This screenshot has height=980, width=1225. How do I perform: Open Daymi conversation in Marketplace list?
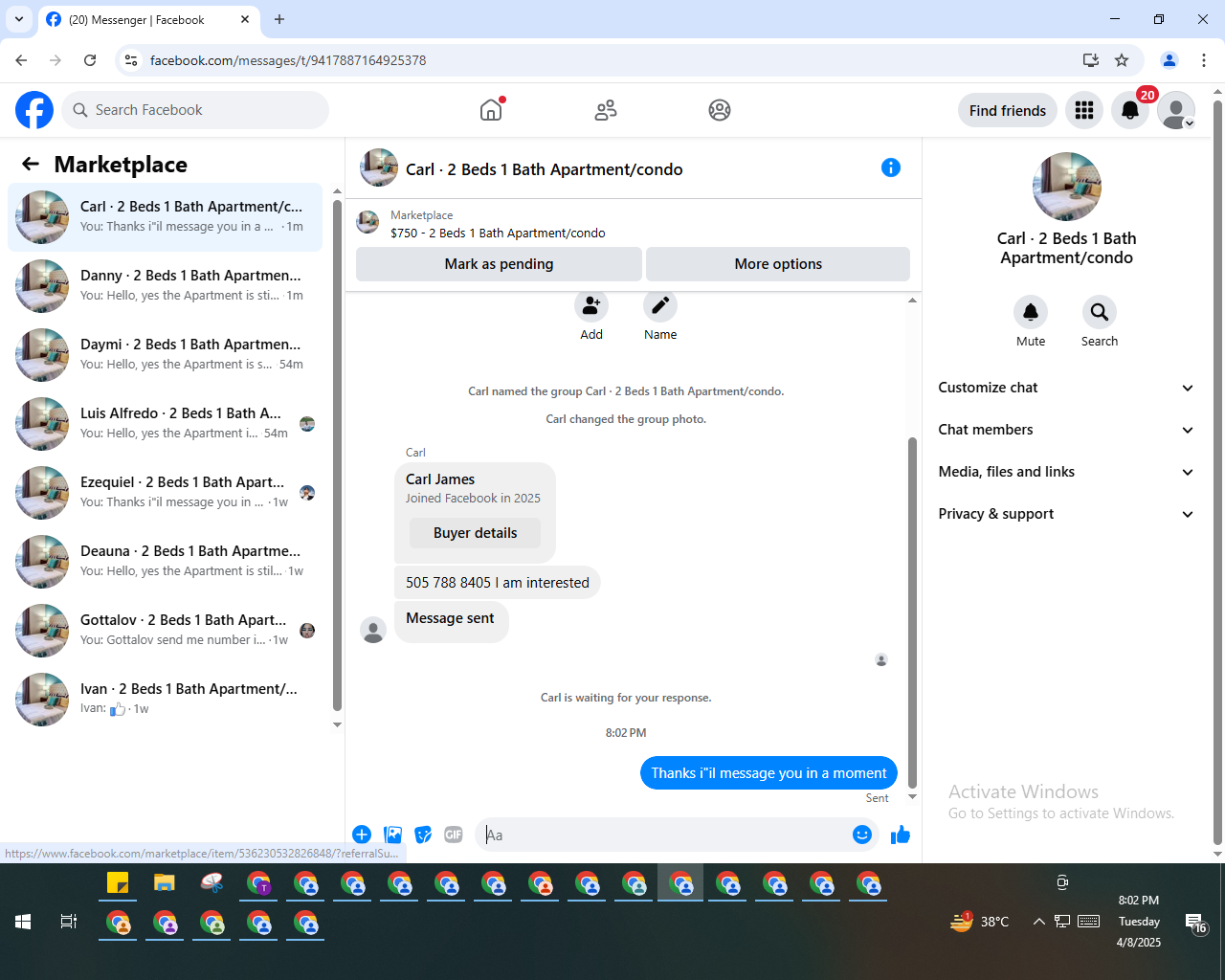[165, 355]
